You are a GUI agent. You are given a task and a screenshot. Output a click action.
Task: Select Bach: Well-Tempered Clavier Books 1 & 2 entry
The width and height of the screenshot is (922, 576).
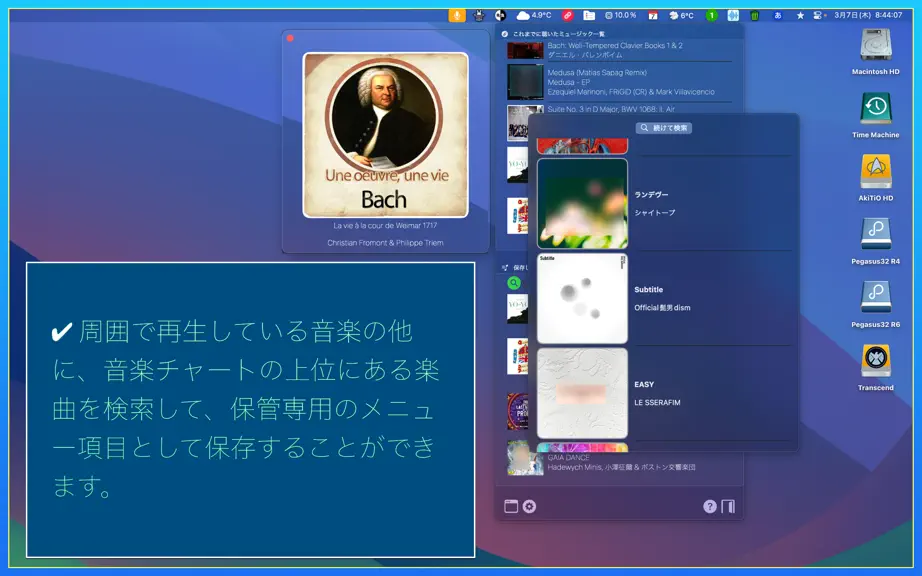[615, 45]
